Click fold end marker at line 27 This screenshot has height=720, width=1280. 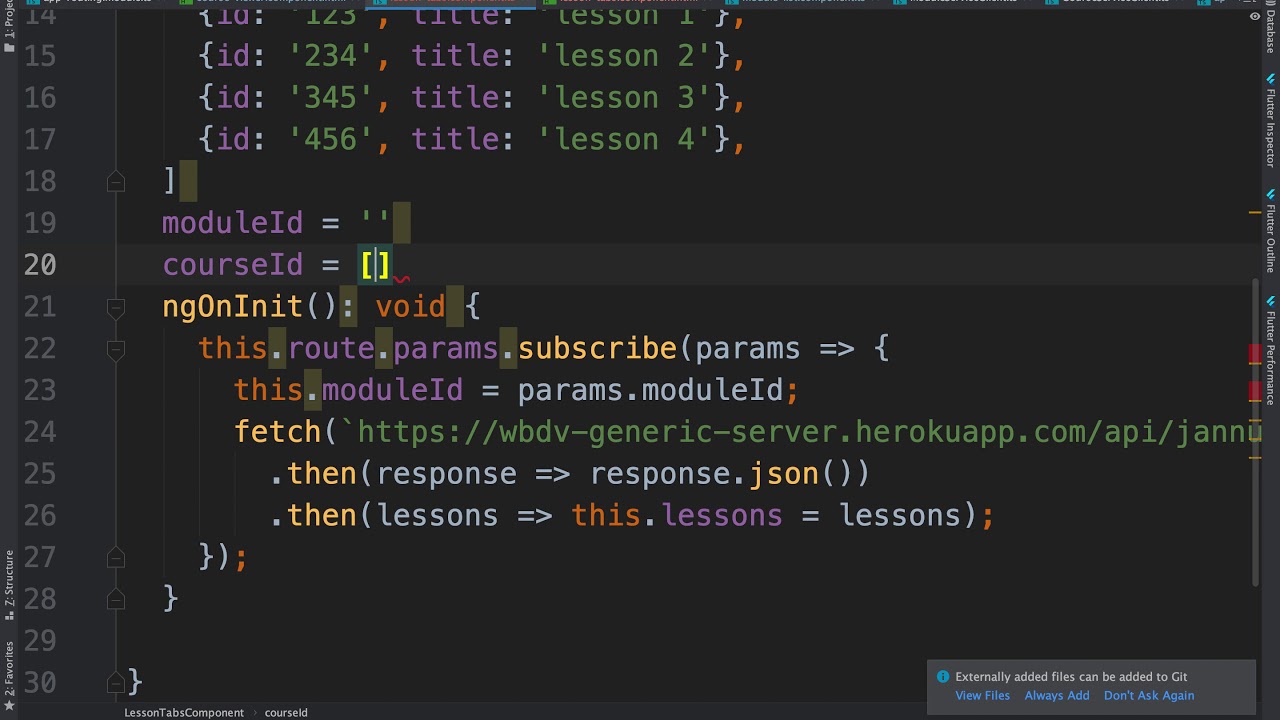116,557
